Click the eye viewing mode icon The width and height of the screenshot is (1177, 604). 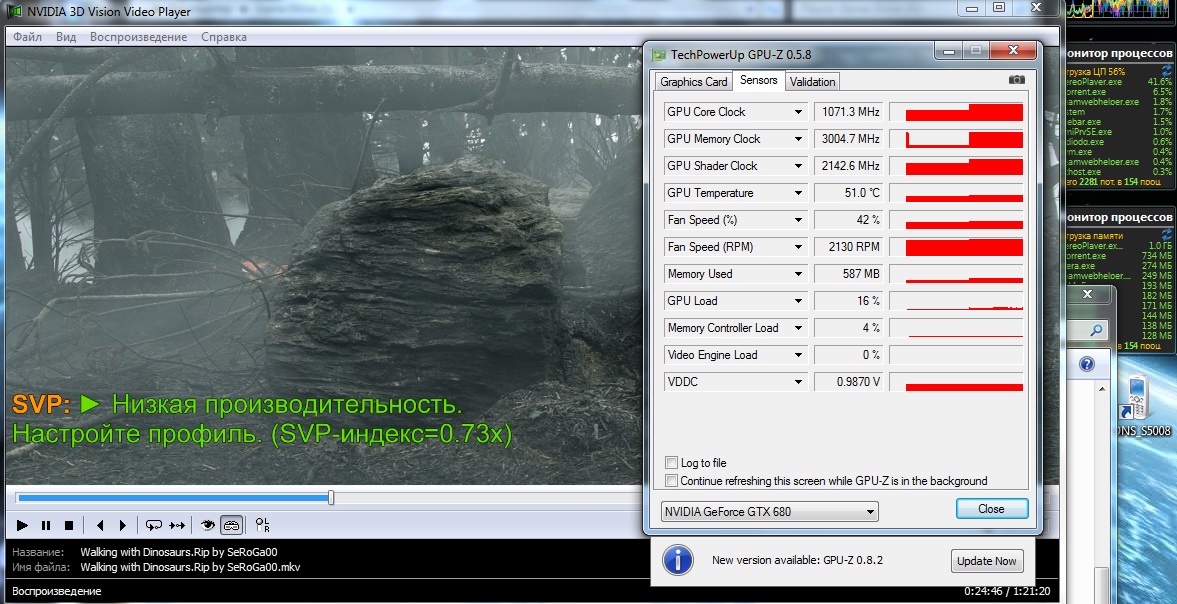pyautogui.click(x=208, y=524)
